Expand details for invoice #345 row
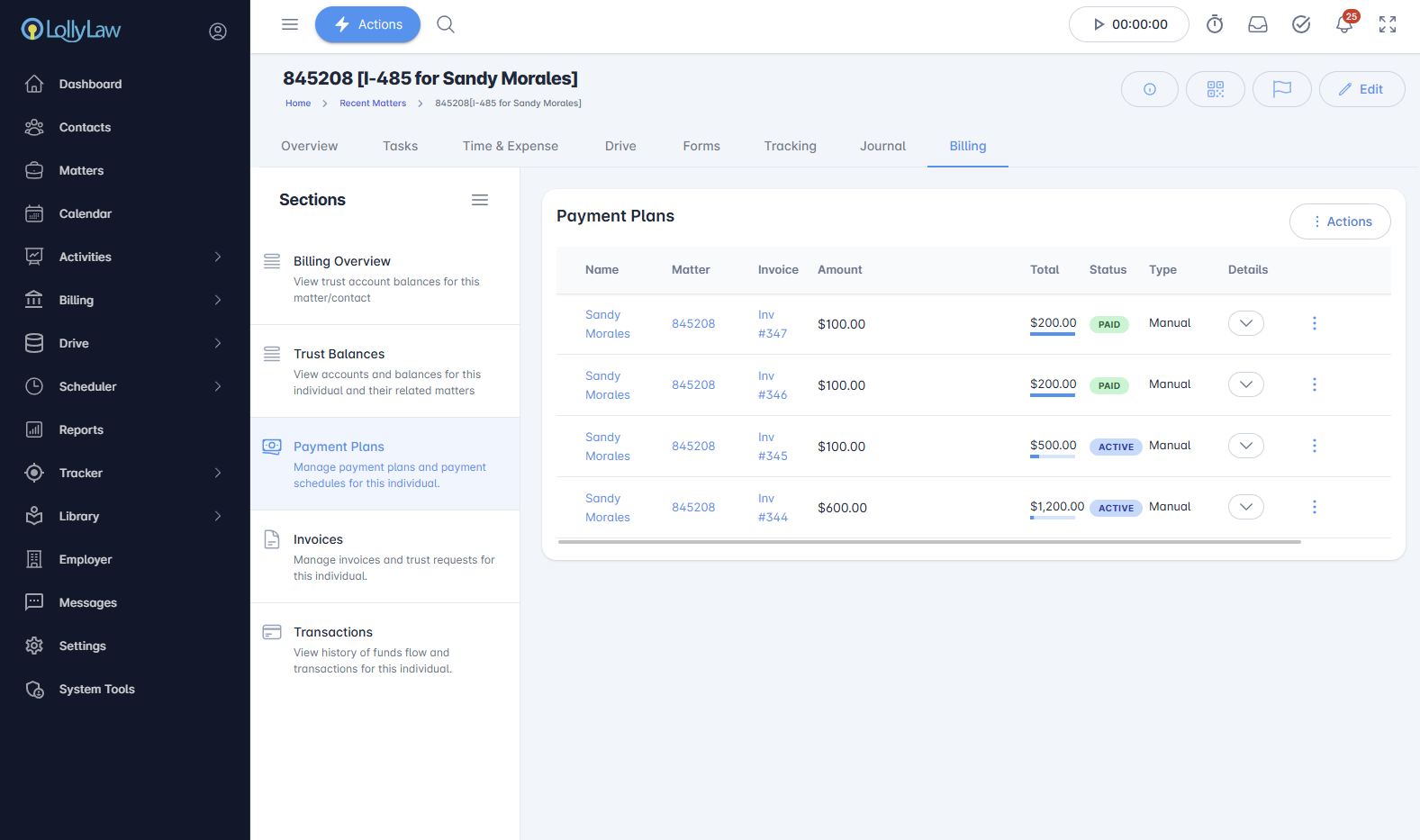This screenshot has width=1420, height=840. pyautogui.click(x=1245, y=446)
